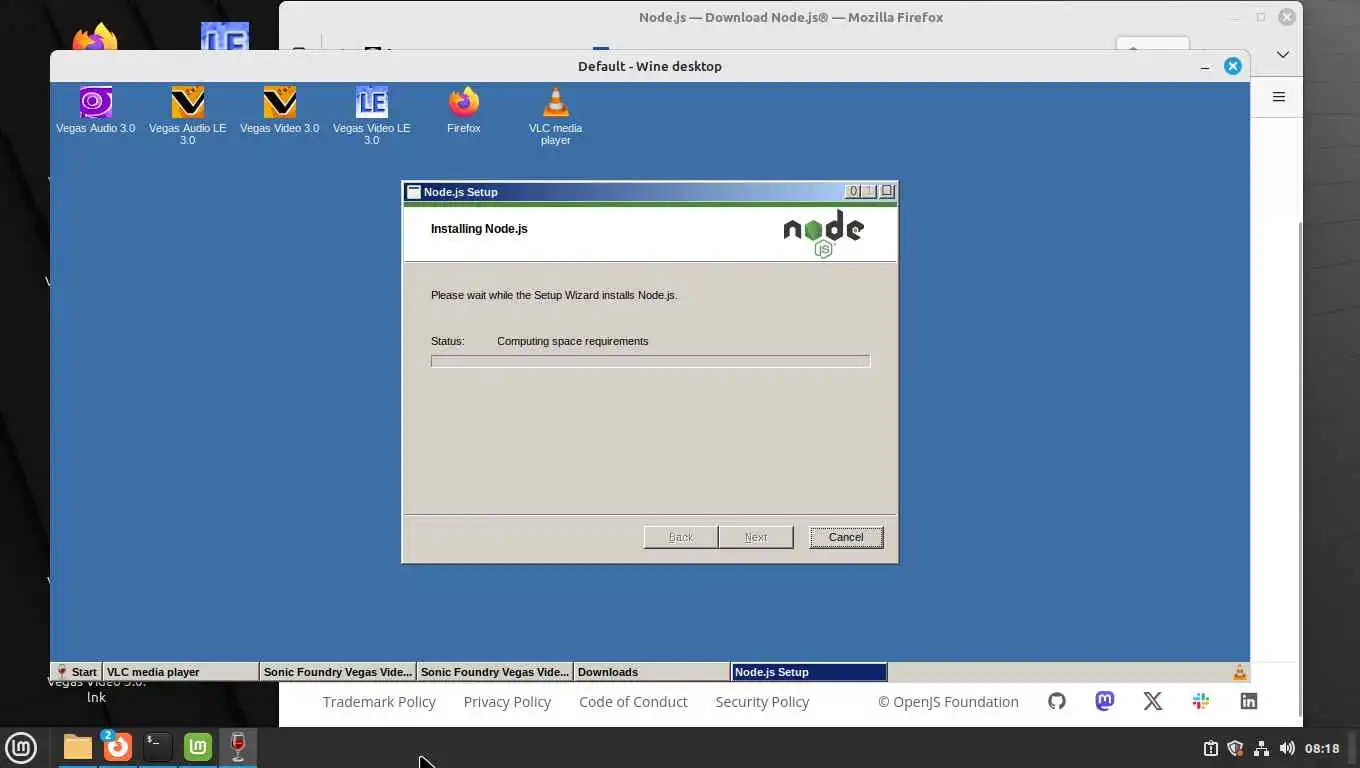Image resolution: width=1360 pixels, height=768 pixels.
Task: Open Security Policy link
Action: click(762, 702)
